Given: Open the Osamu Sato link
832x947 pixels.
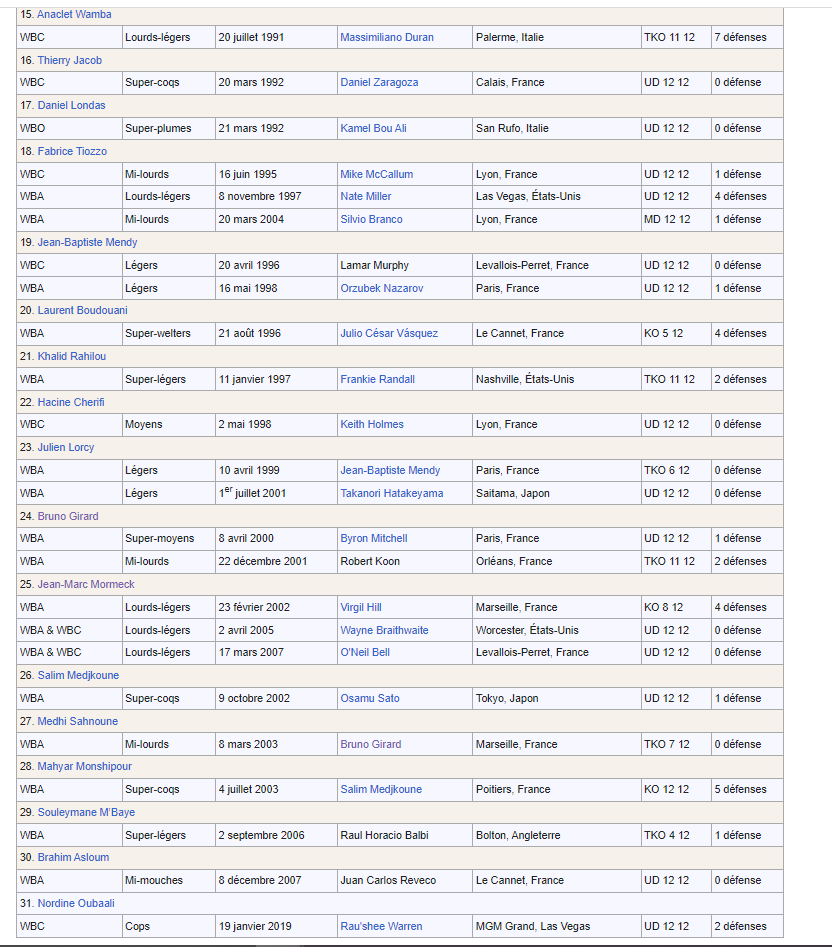Looking at the screenshot, I should 369,698.
